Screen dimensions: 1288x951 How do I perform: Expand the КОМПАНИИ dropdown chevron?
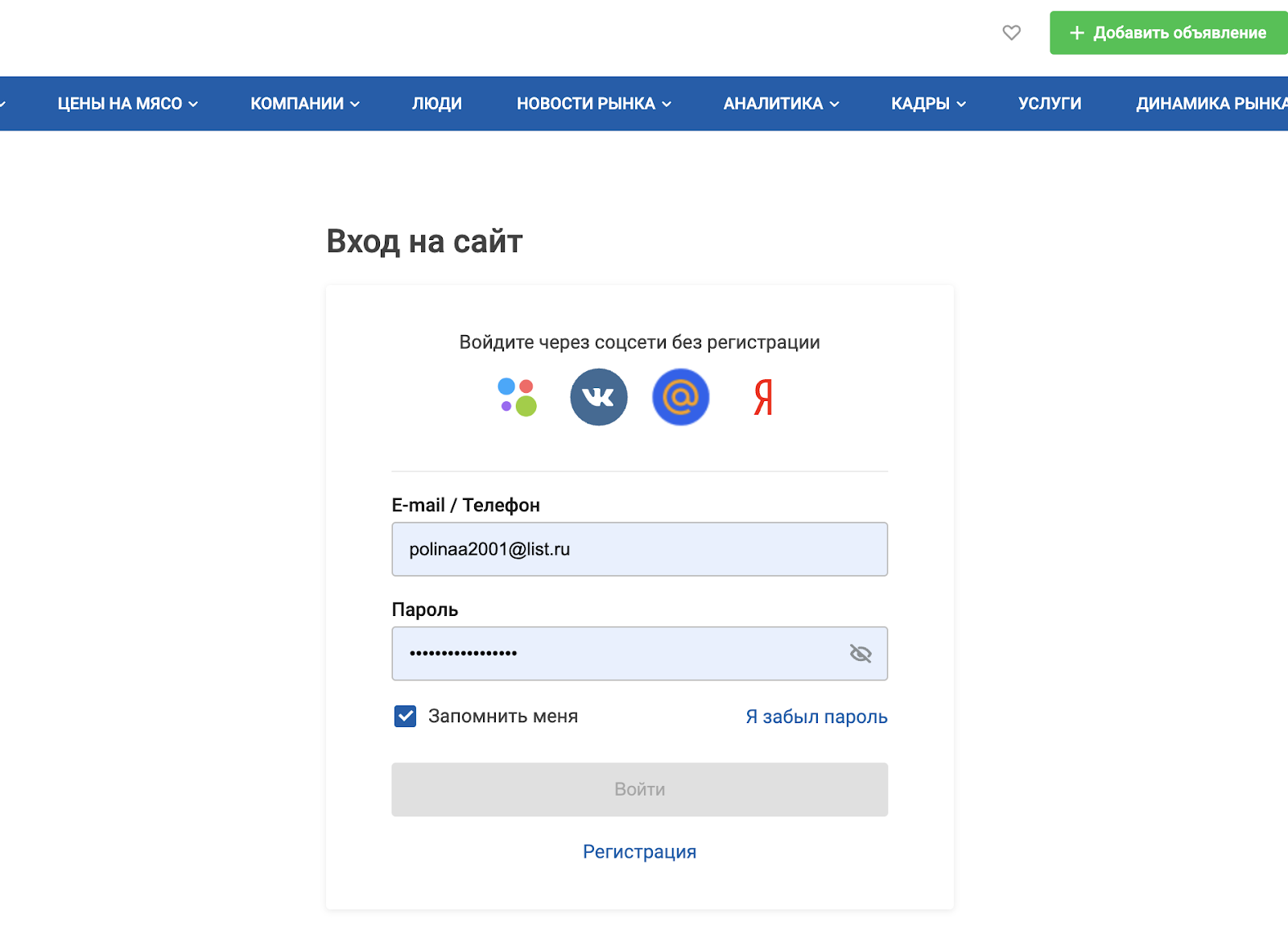355,104
